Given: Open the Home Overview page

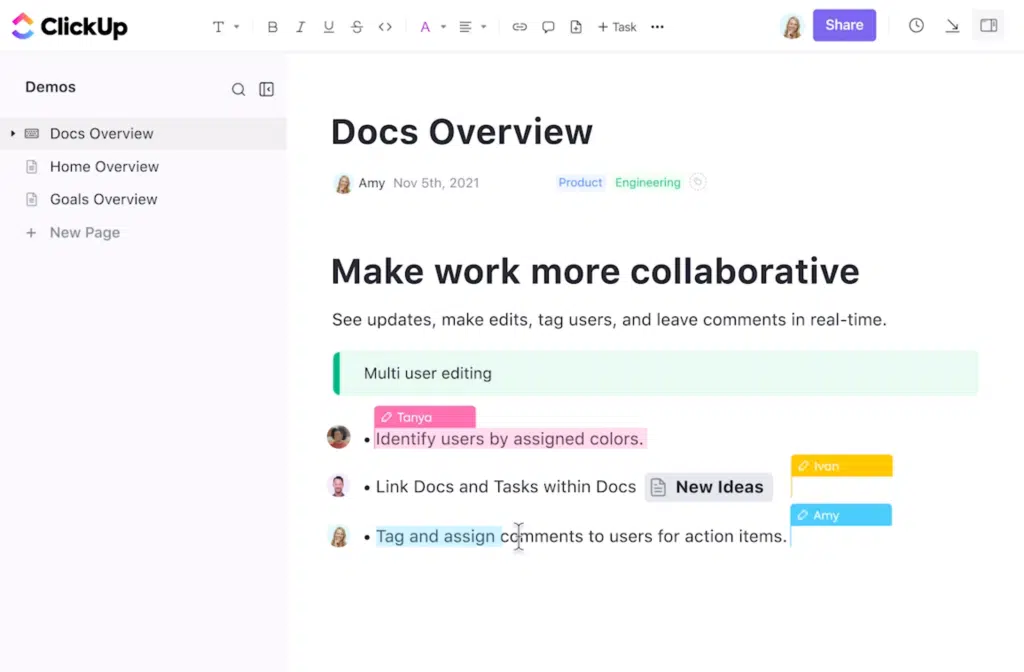Looking at the screenshot, I should point(104,166).
